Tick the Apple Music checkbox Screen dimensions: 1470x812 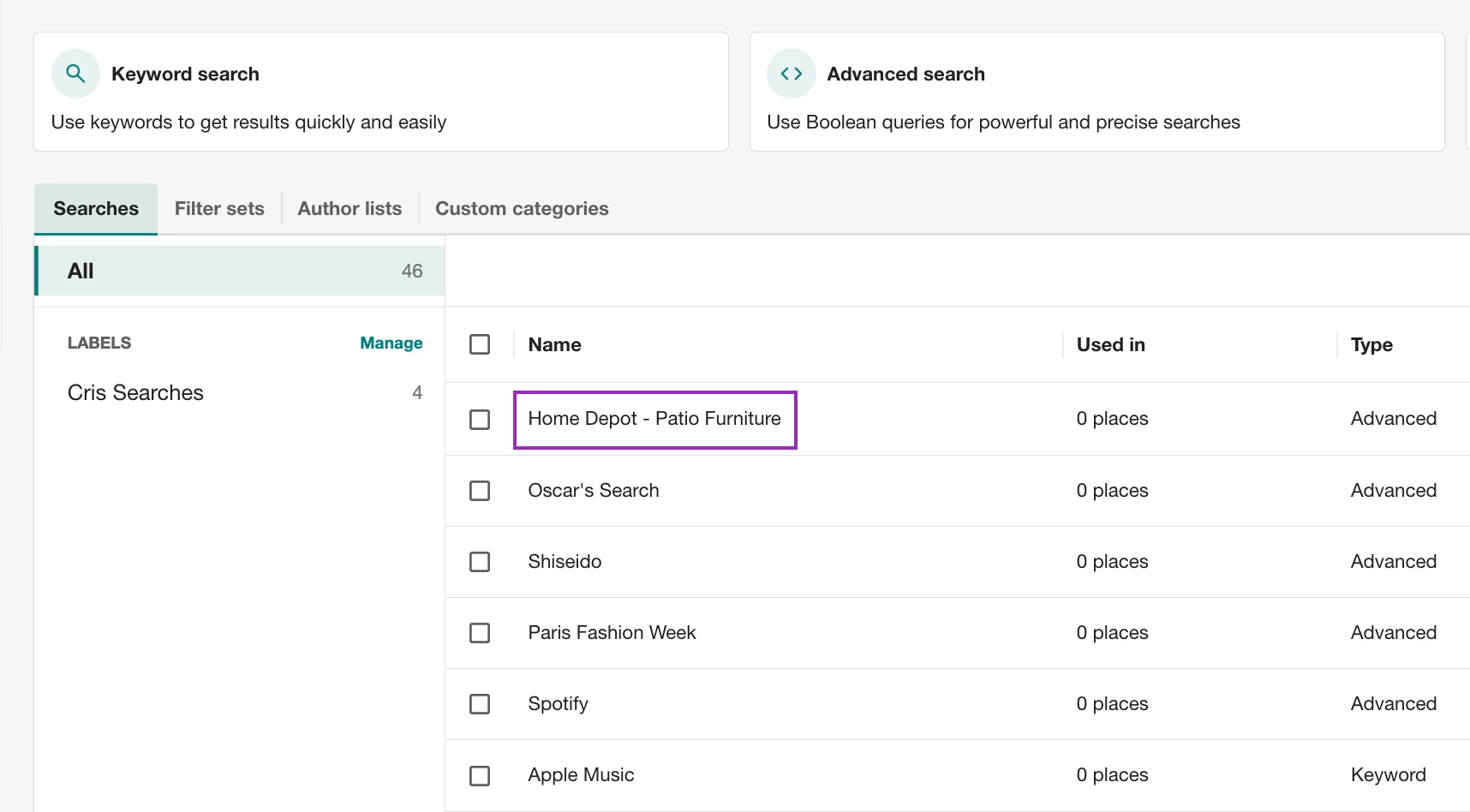480,776
